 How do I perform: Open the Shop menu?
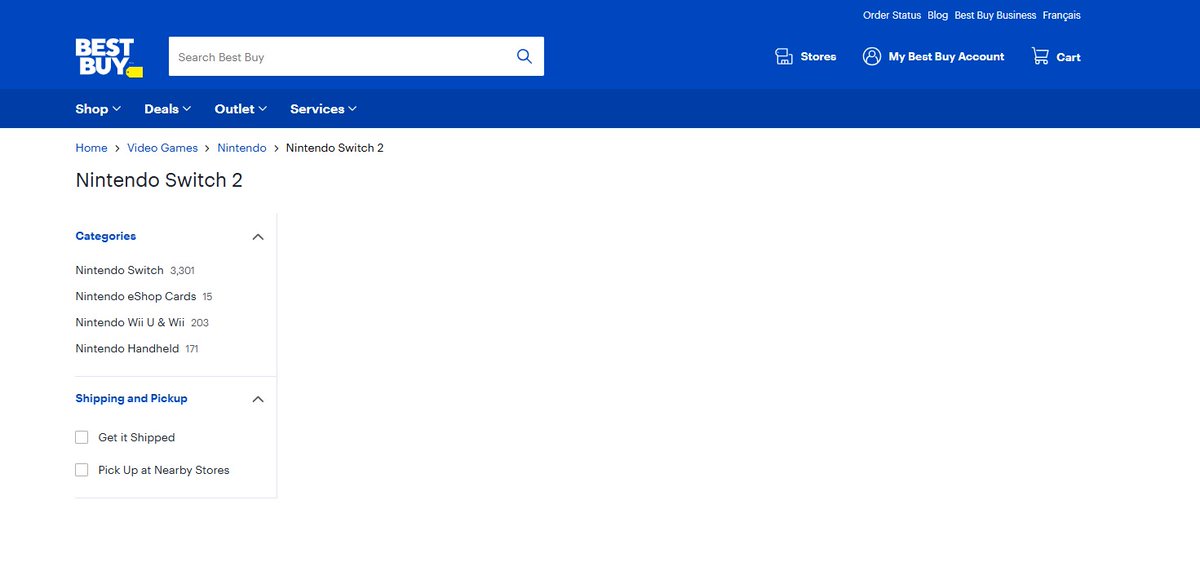(x=98, y=109)
